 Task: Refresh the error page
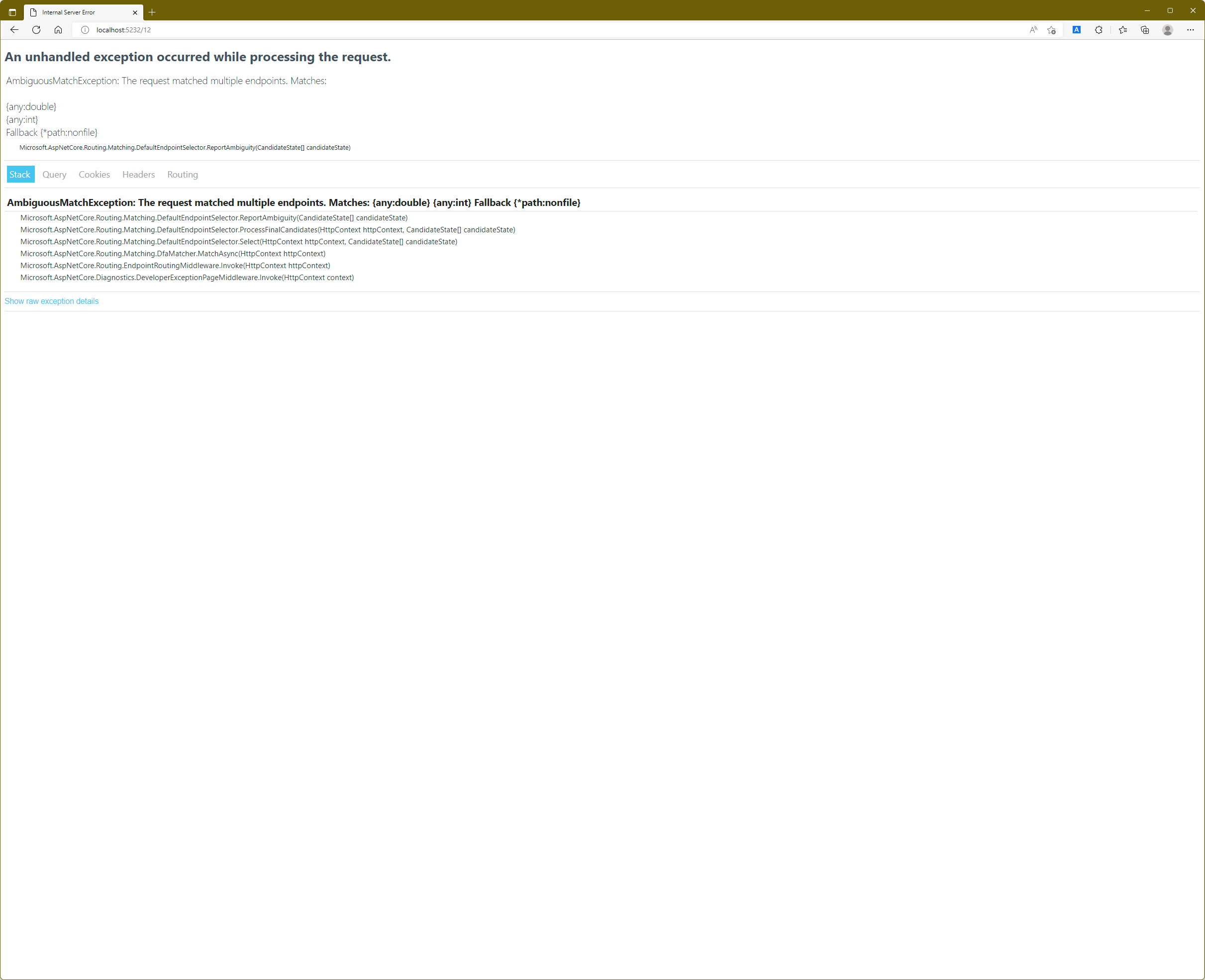click(x=36, y=30)
